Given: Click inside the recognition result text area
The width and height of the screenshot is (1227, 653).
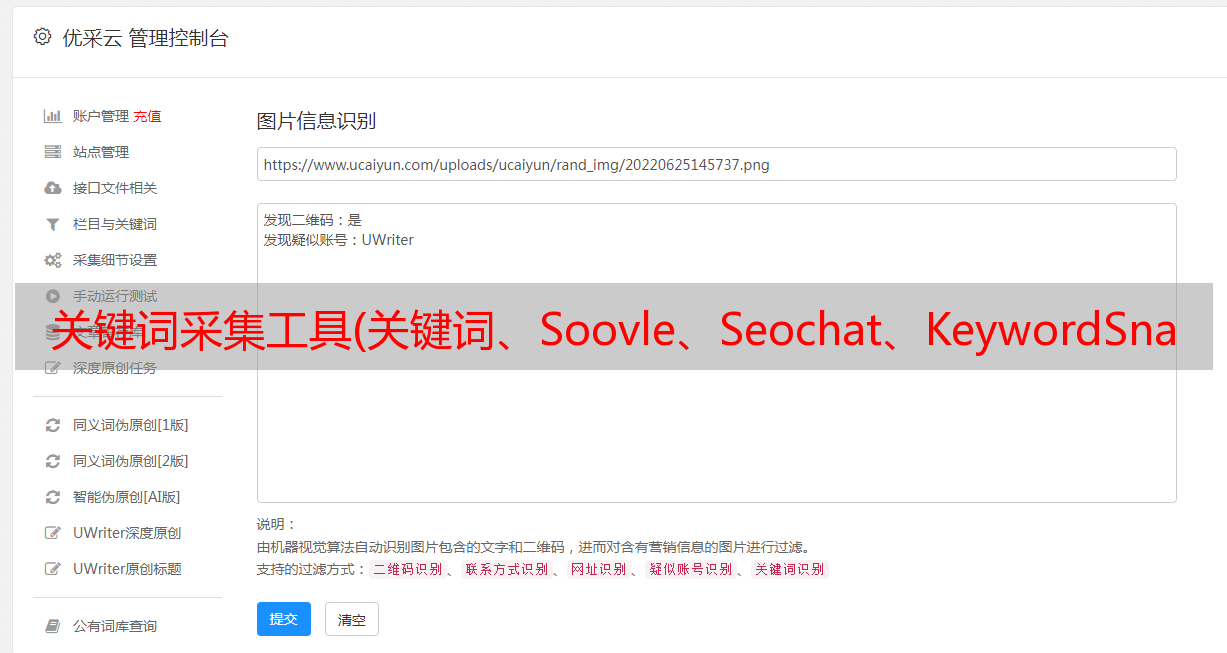Looking at the screenshot, I should [716, 353].
